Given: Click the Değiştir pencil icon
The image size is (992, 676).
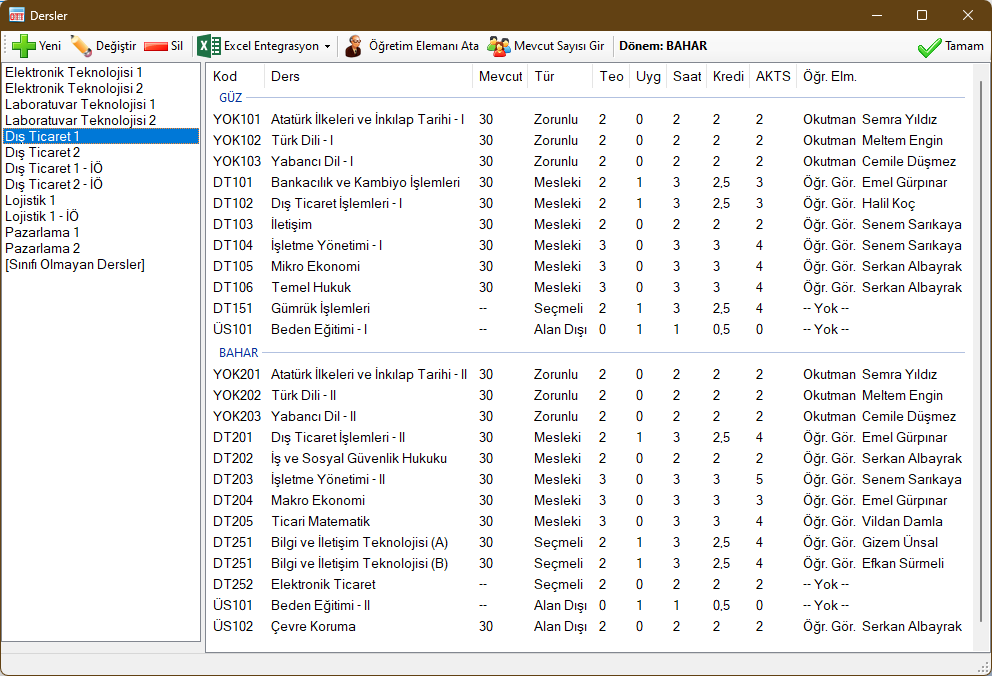Looking at the screenshot, I should (81, 46).
